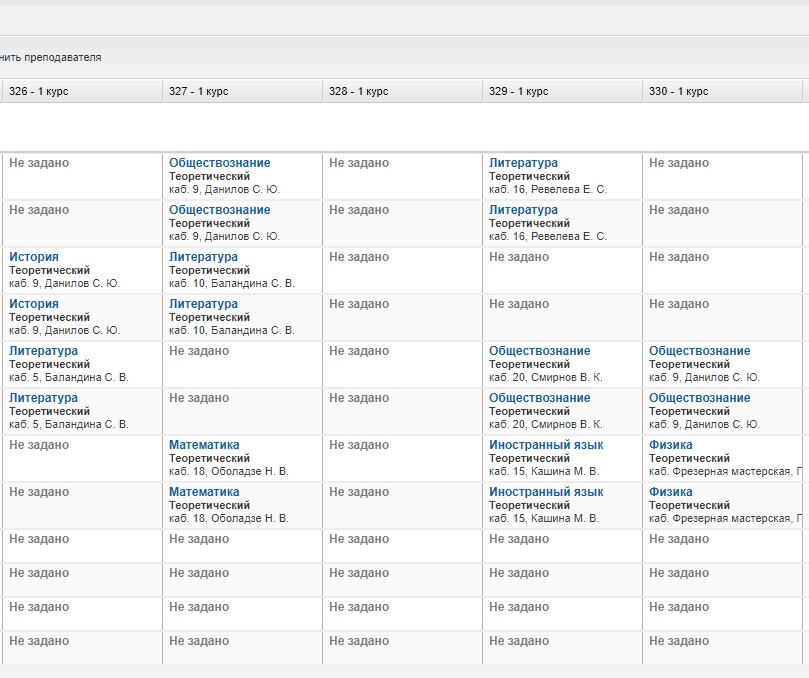The height and width of the screenshot is (678, 809).
Task: Select the '326 - 1 курс' column header
Action: (x=39, y=91)
